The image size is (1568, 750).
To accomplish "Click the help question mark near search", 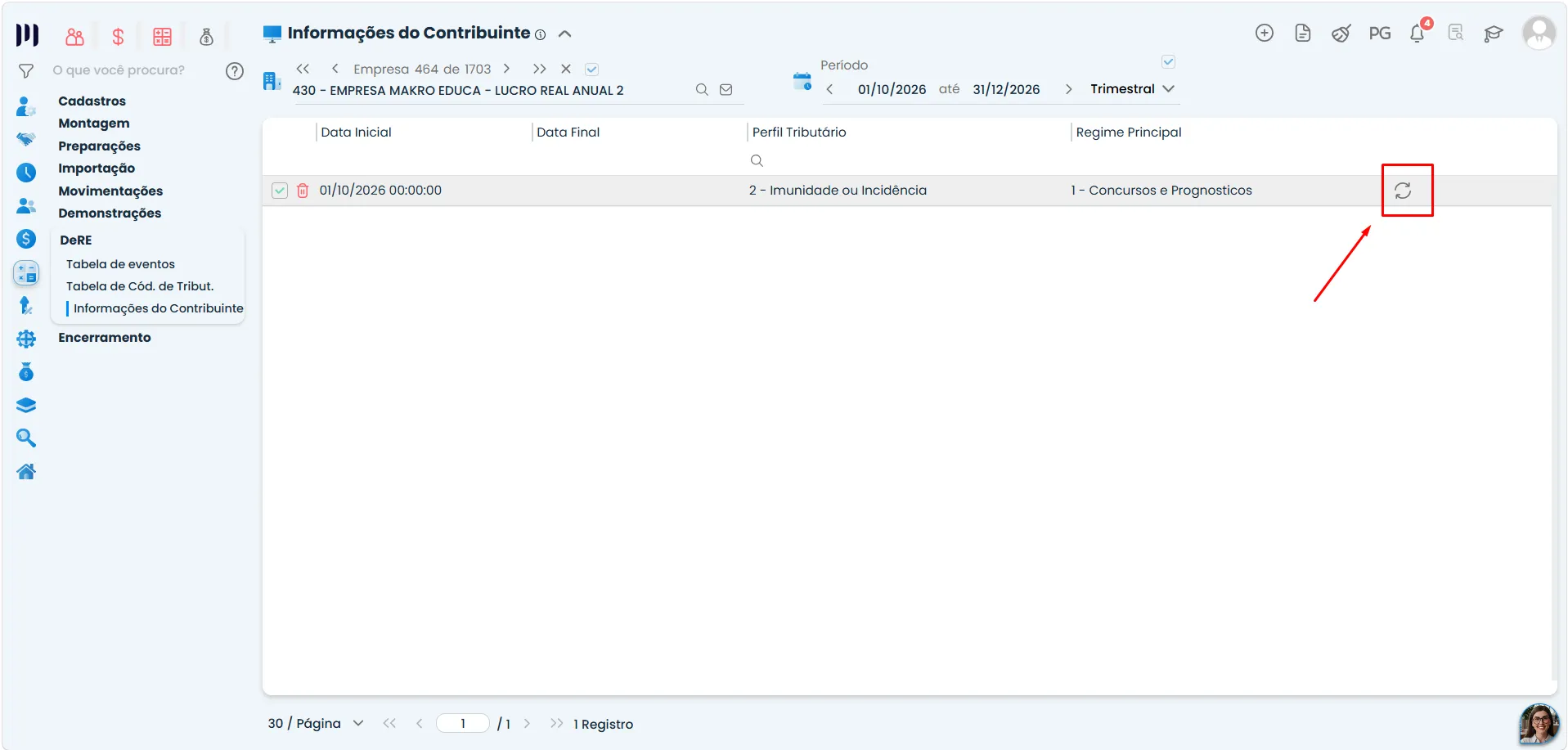I will tap(235, 71).
